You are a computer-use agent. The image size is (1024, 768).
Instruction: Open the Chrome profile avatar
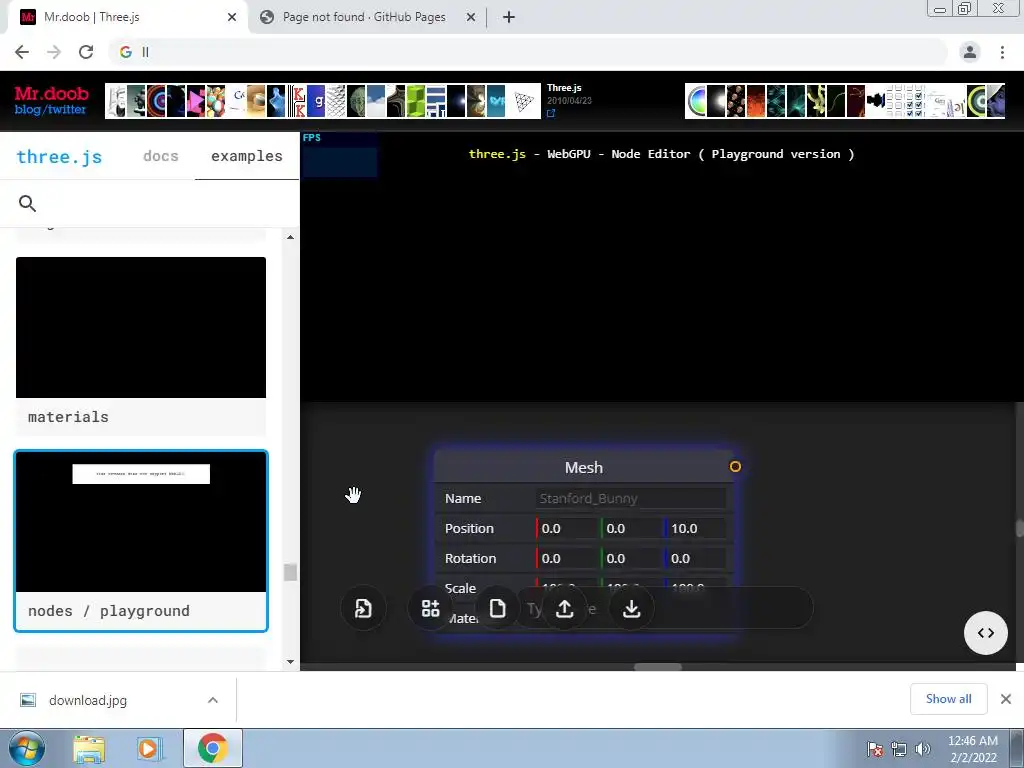click(970, 52)
